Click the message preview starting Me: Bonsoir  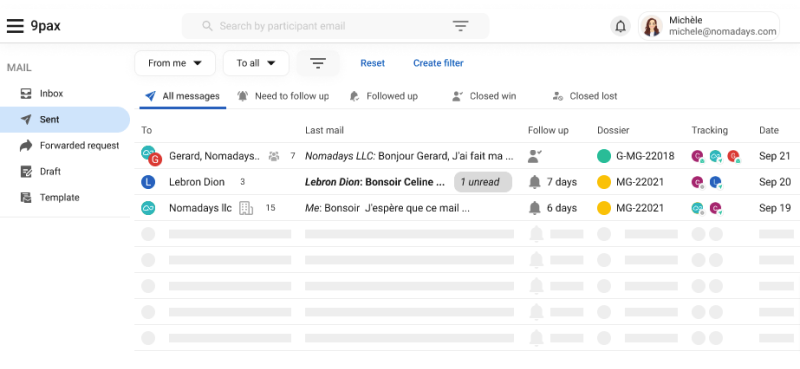387,208
